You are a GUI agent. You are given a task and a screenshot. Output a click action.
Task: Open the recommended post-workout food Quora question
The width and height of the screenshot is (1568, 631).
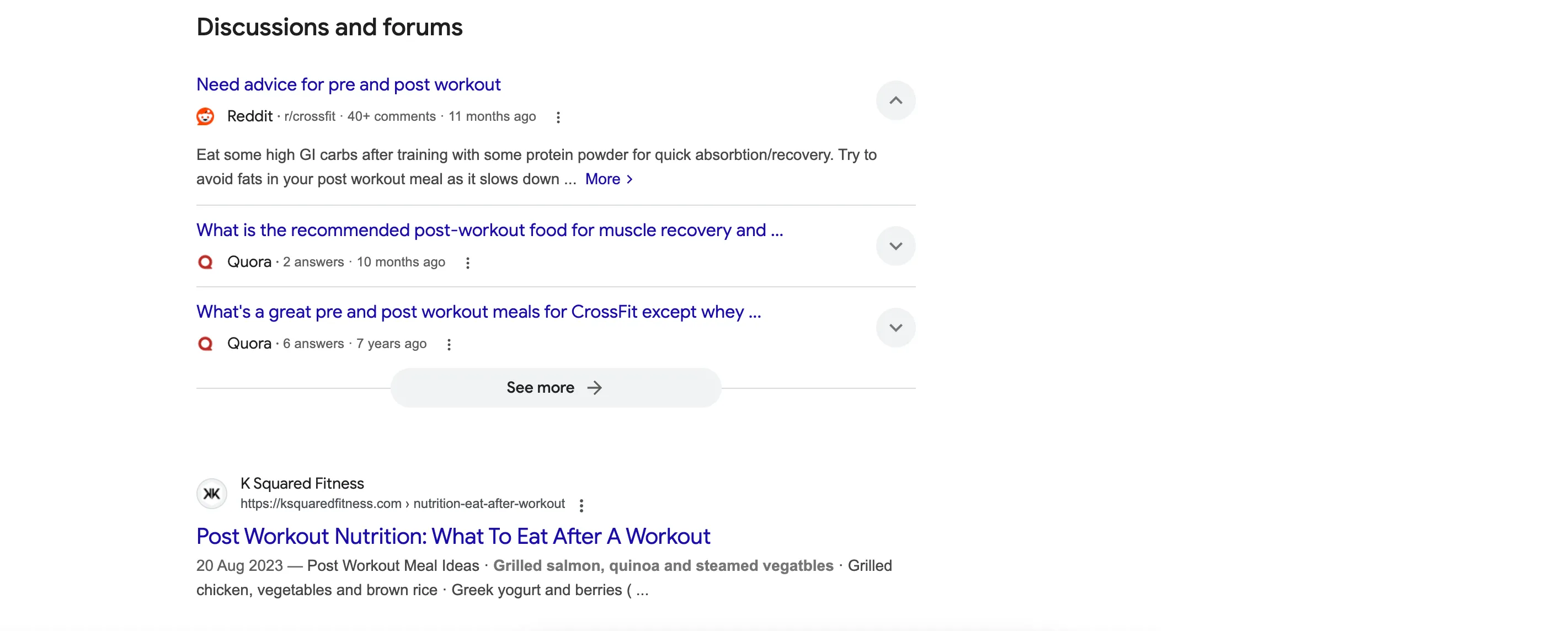pos(489,230)
